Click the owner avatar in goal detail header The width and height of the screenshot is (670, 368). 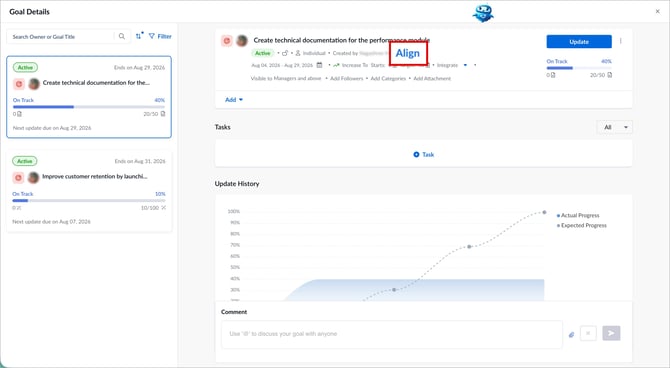(242, 41)
